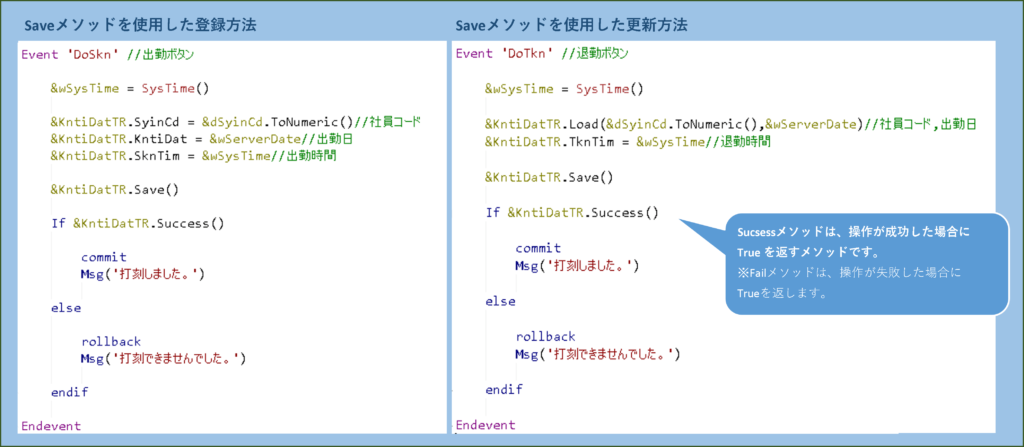
Task: Click the comment '//社員コード,出勤日'
Action: (x=920, y=124)
